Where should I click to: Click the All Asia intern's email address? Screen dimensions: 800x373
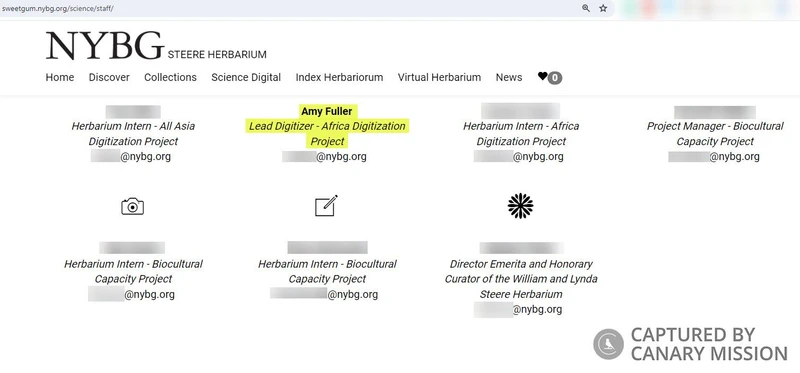click(x=131, y=157)
